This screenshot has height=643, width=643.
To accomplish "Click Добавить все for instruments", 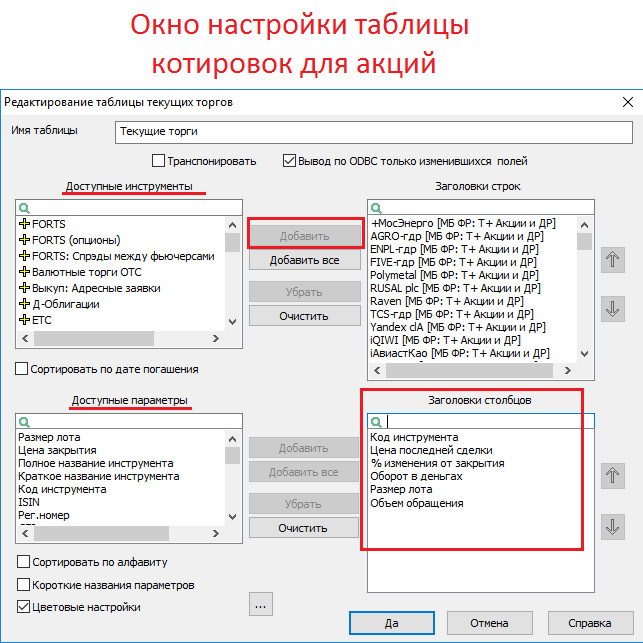I will pyautogui.click(x=304, y=260).
